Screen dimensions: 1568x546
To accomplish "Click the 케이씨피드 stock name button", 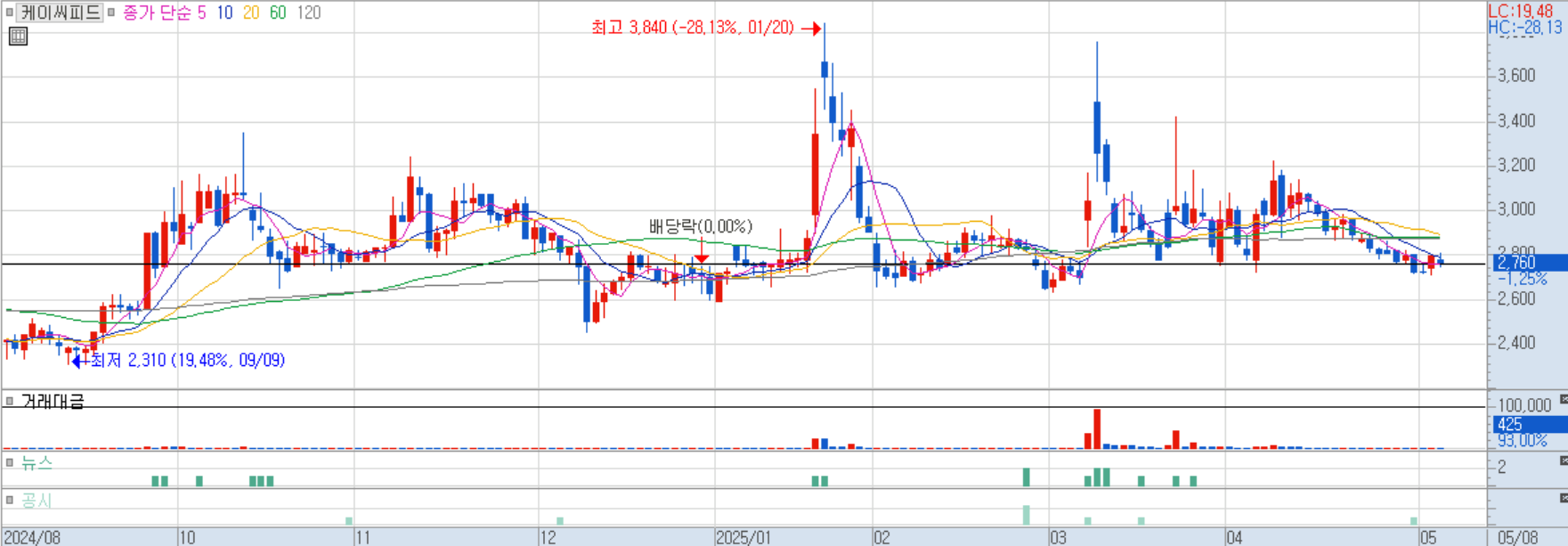I will [x=61, y=12].
